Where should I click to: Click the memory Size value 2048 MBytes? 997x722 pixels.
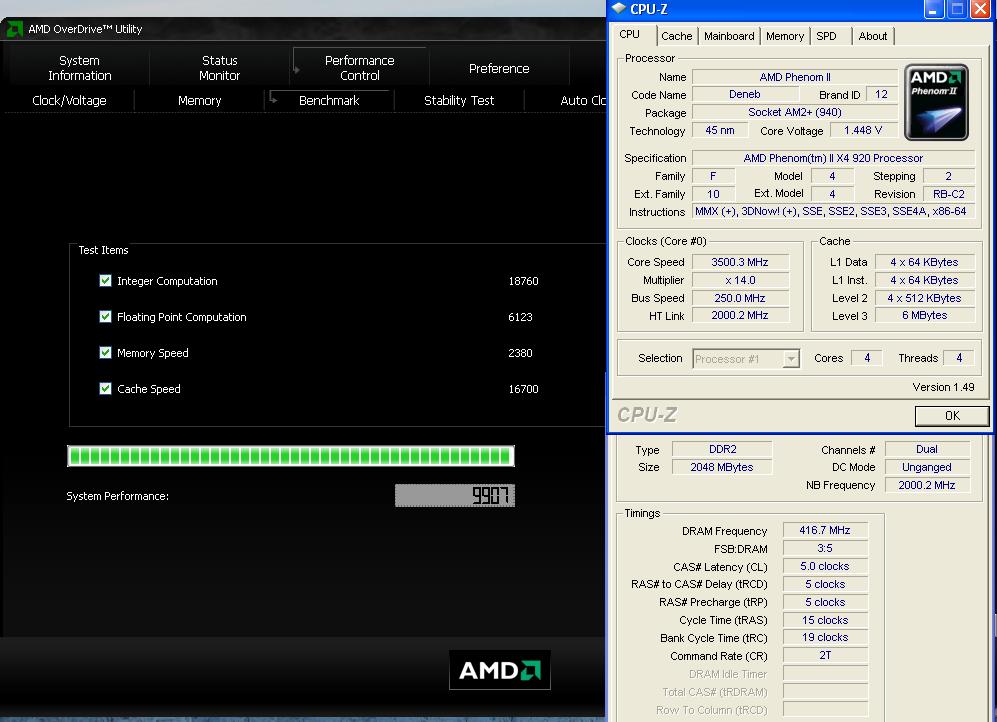pos(722,467)
